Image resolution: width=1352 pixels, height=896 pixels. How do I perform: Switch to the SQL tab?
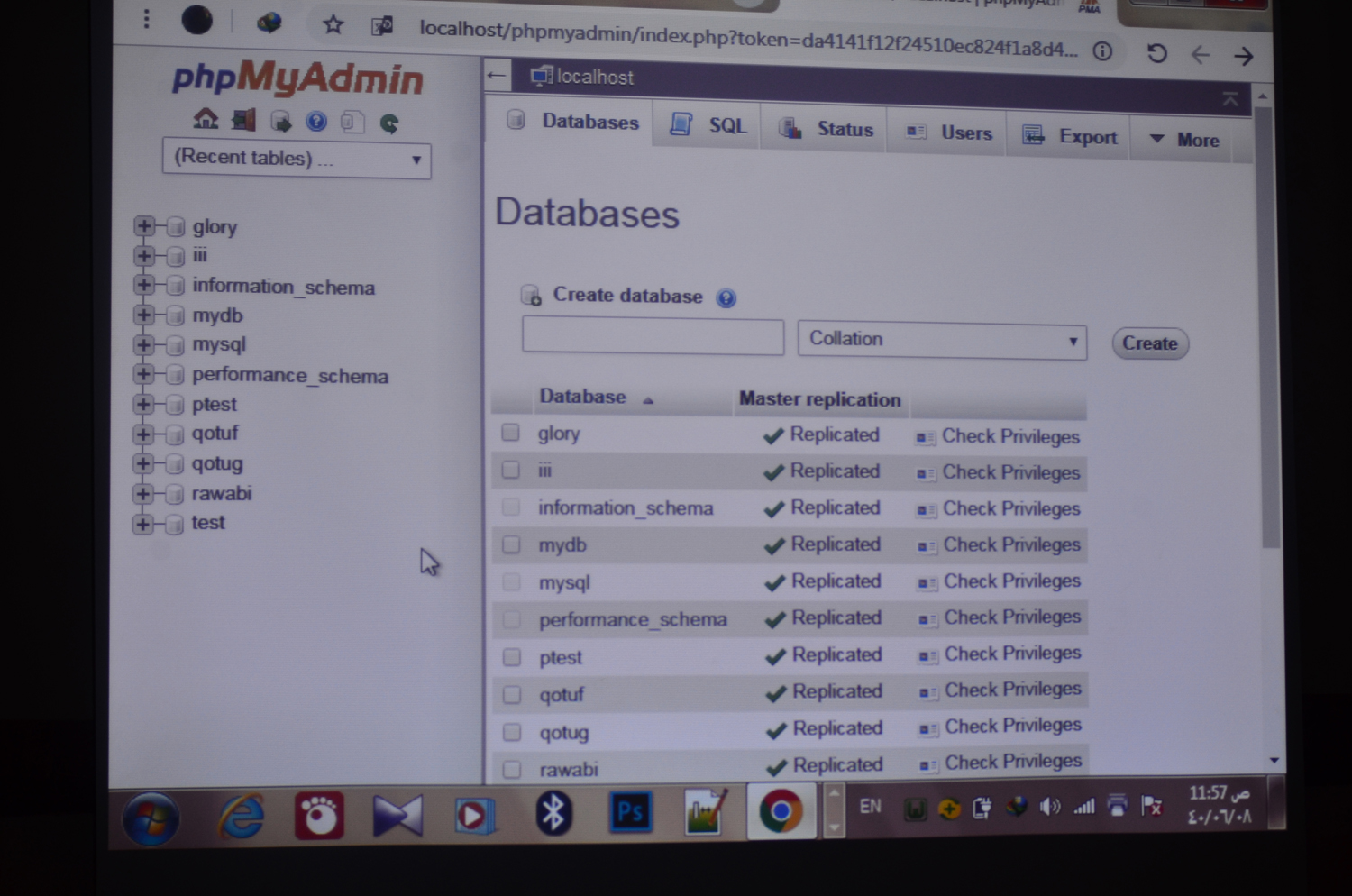point(711,125)
